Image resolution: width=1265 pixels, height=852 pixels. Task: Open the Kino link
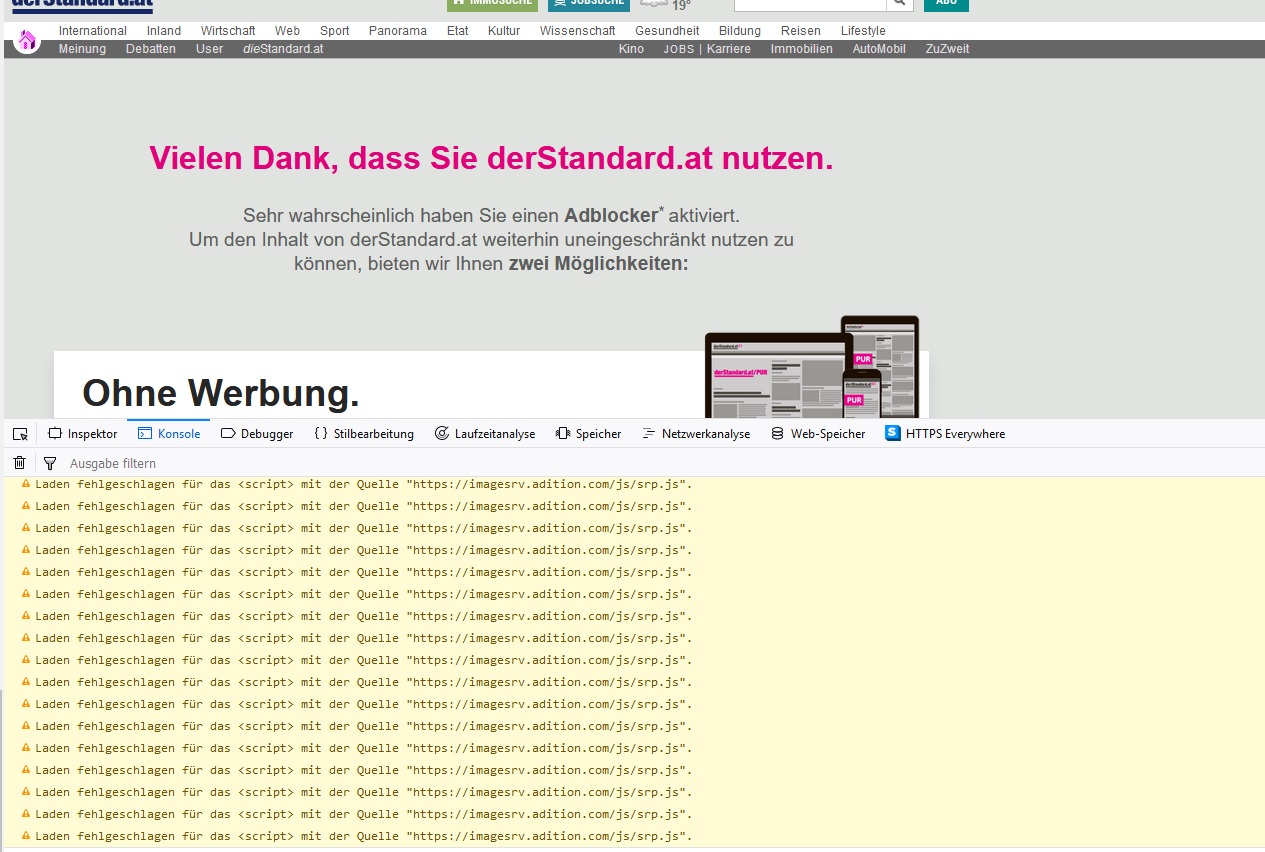(x=631, y=49)
